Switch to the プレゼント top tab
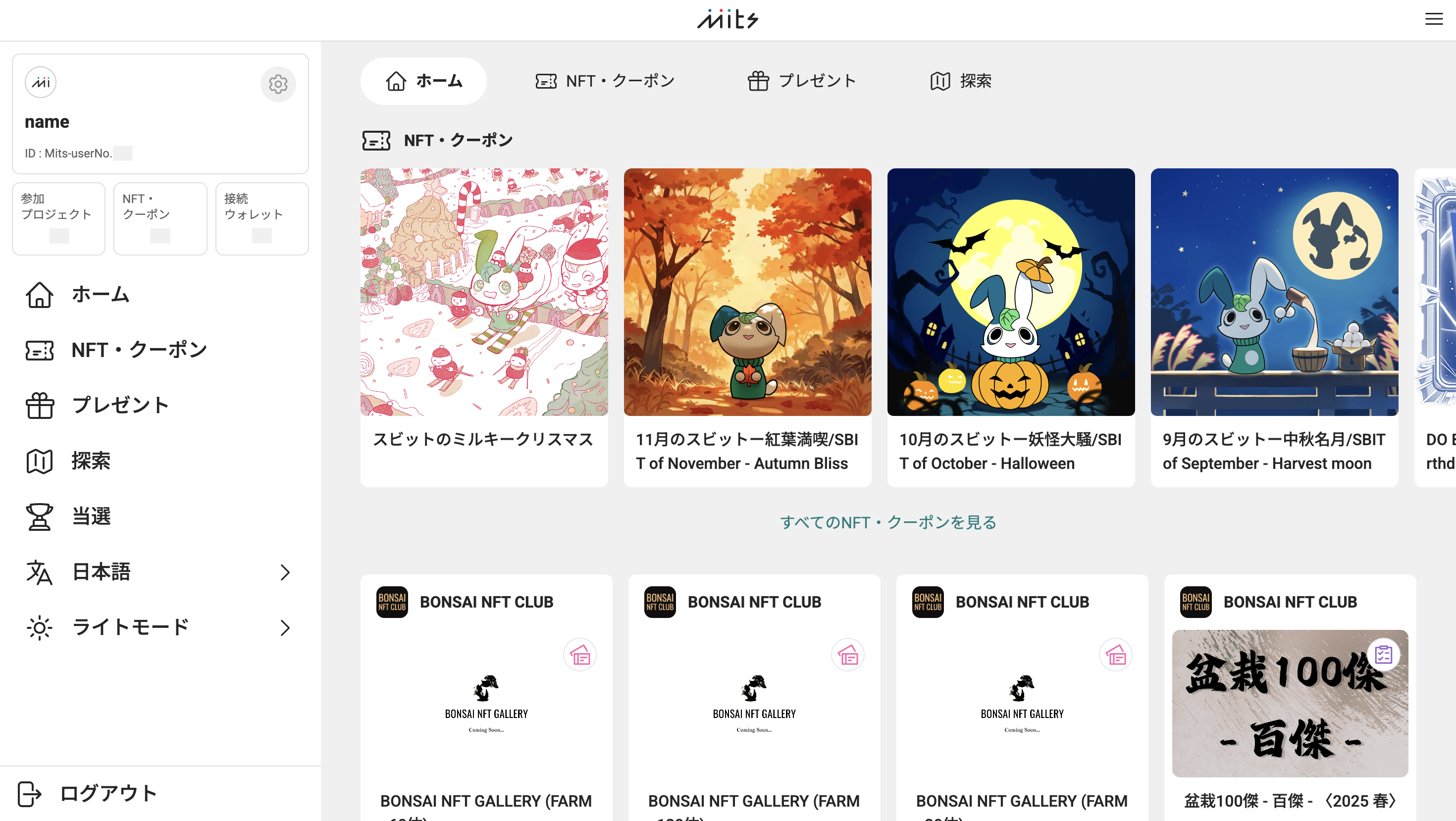Image resolution: width=1456 pixels, height=821 pixels. pyautogui.click(x=802, y=81)
